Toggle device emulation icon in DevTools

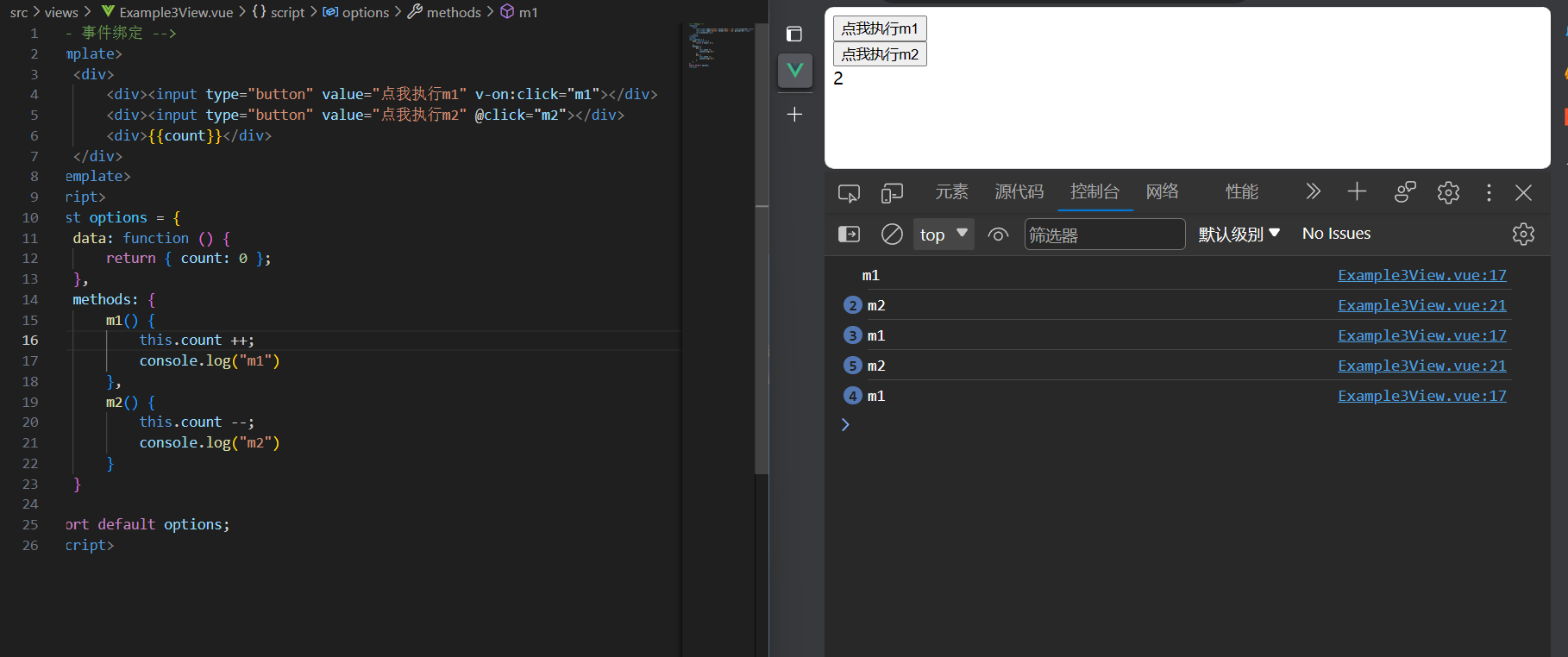[x=892, y=193]
